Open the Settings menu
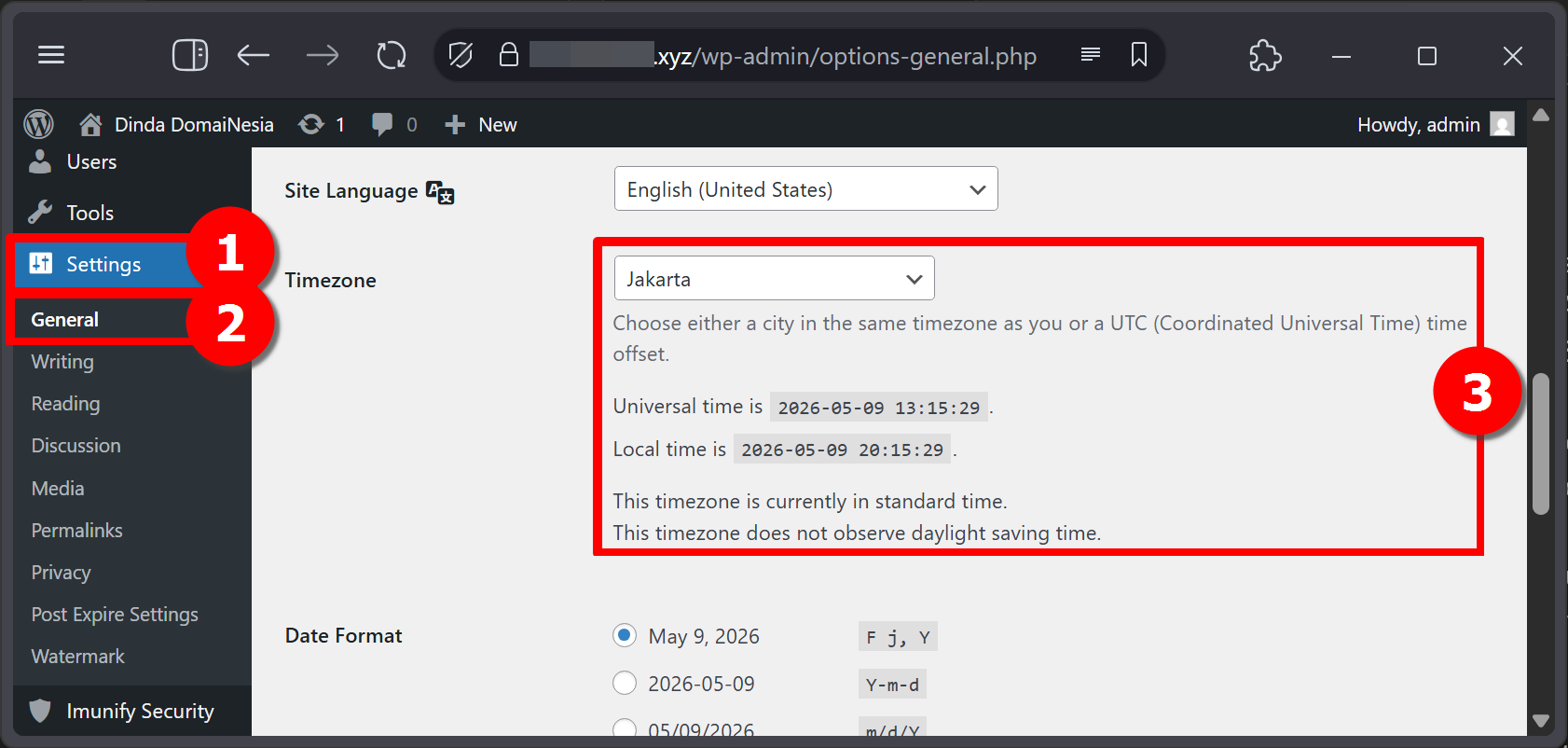This screenshot has width=1568, height=748. coord(103,264)
